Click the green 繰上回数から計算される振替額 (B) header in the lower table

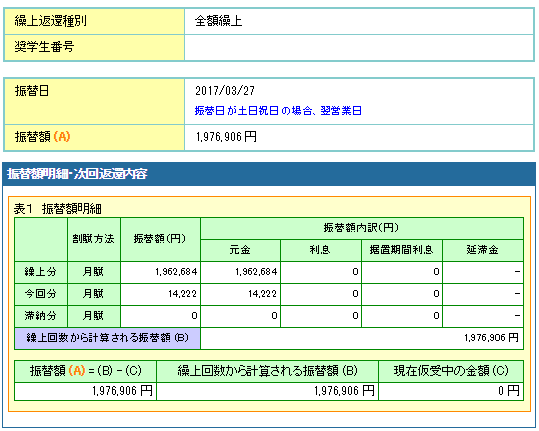[x=267, y=371]
